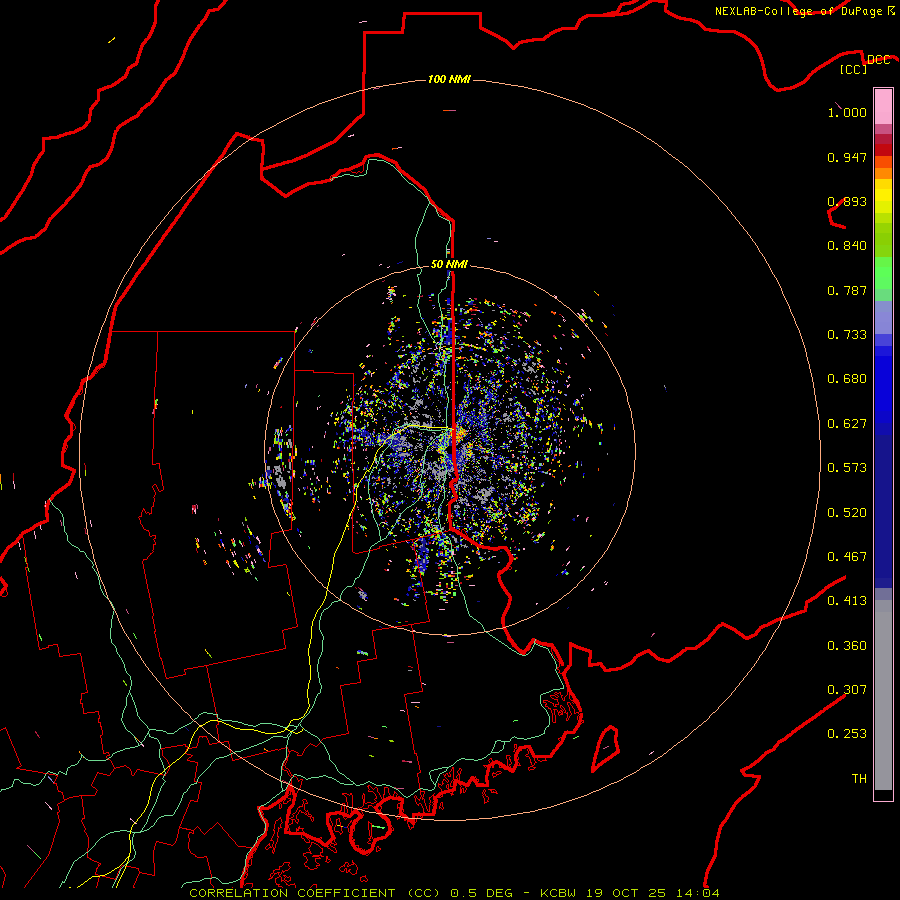
Task: Click the 0.627 scale value
Action: pos(847,424)
